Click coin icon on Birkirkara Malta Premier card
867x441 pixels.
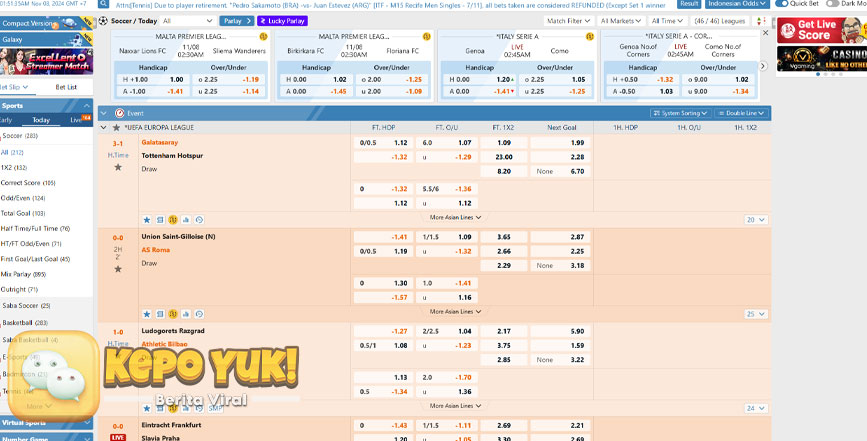click(426, 36)
